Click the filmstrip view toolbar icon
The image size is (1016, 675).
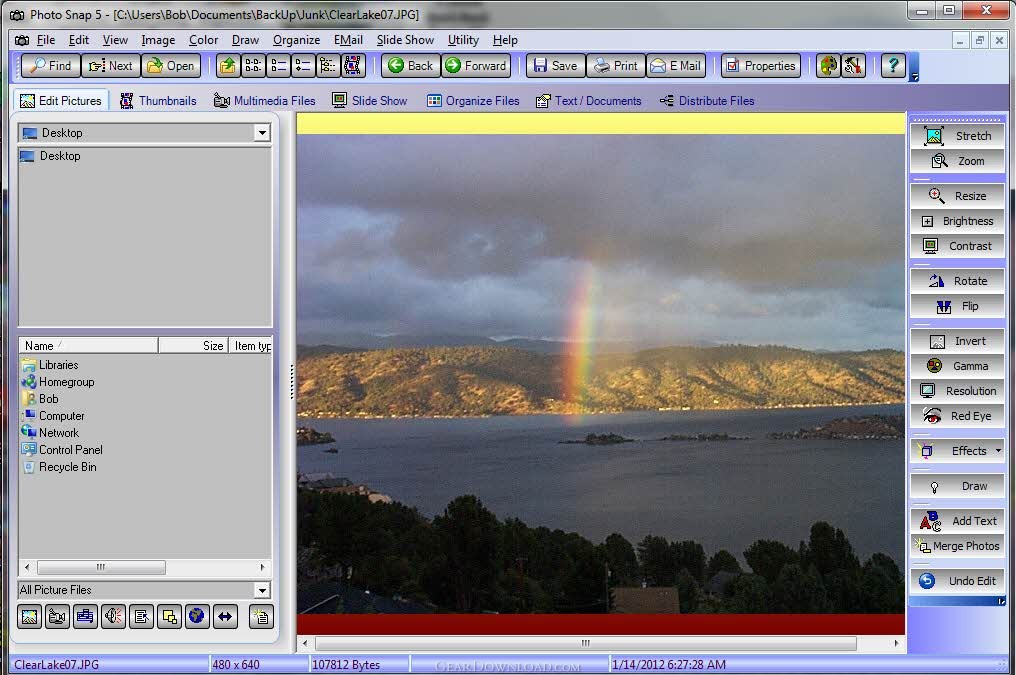[353, 65]
